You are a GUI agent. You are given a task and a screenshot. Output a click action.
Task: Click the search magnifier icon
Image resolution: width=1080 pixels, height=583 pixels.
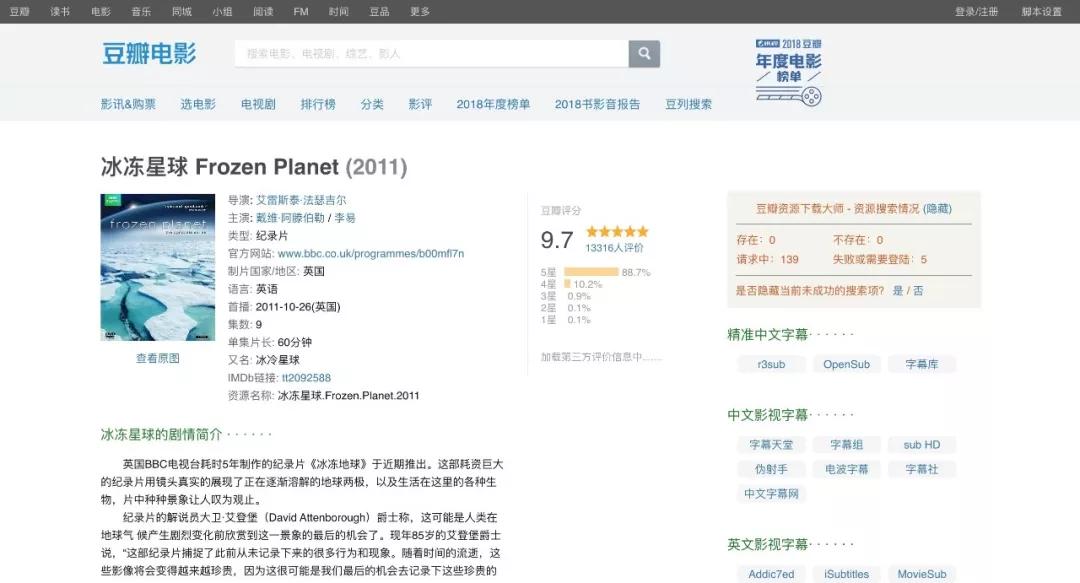643,52
